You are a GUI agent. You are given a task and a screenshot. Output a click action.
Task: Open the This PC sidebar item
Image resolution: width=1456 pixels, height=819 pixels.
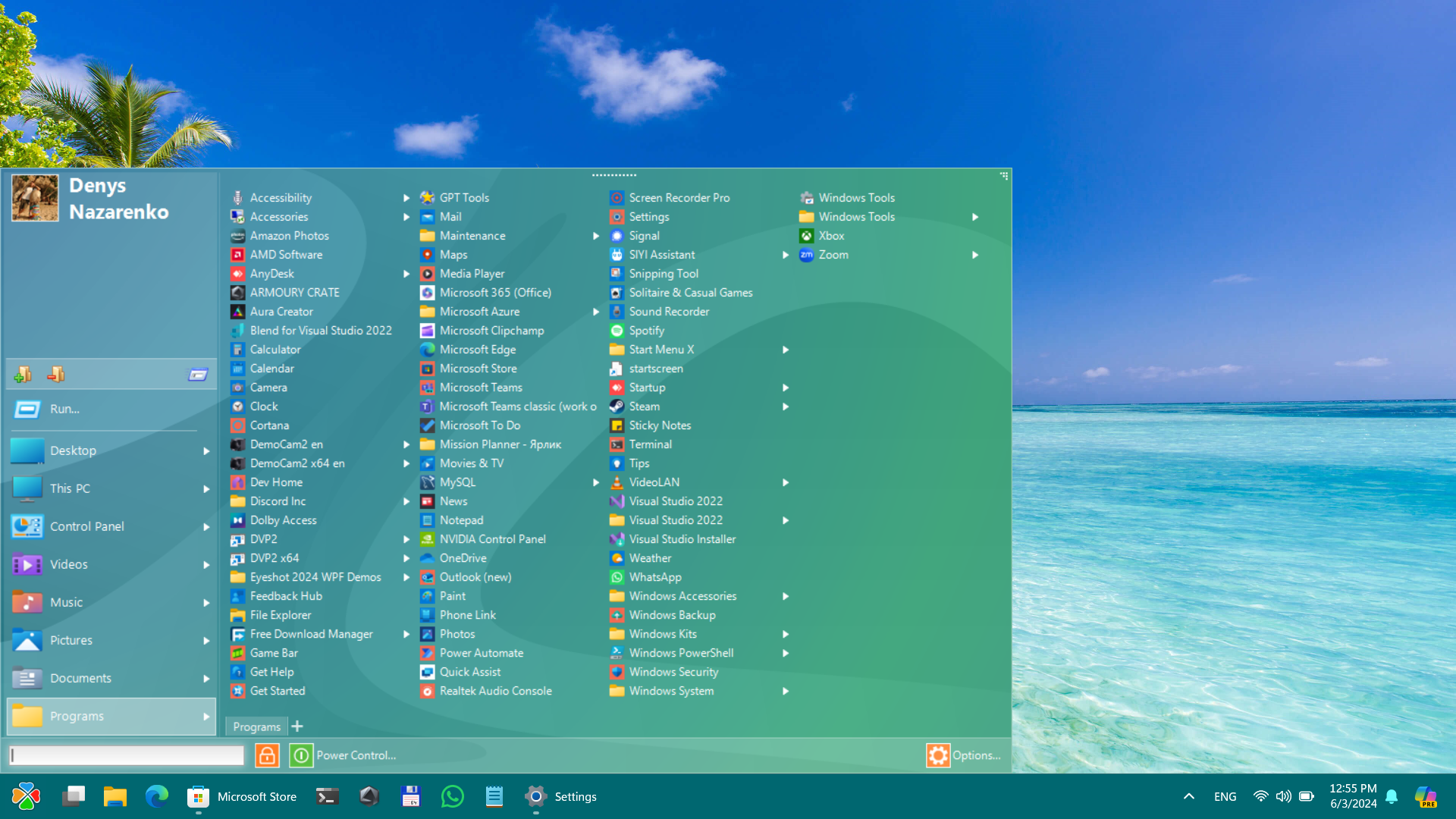[x=111, y=488]
